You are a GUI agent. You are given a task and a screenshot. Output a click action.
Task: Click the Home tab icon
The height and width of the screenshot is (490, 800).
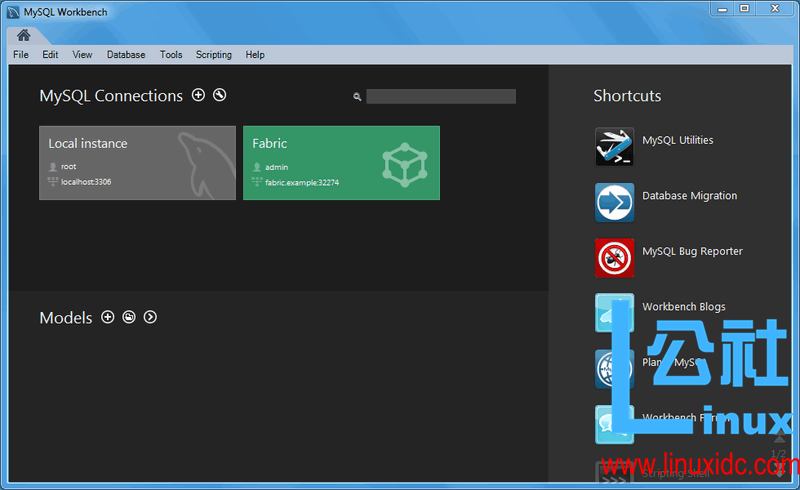coord(23,35)
